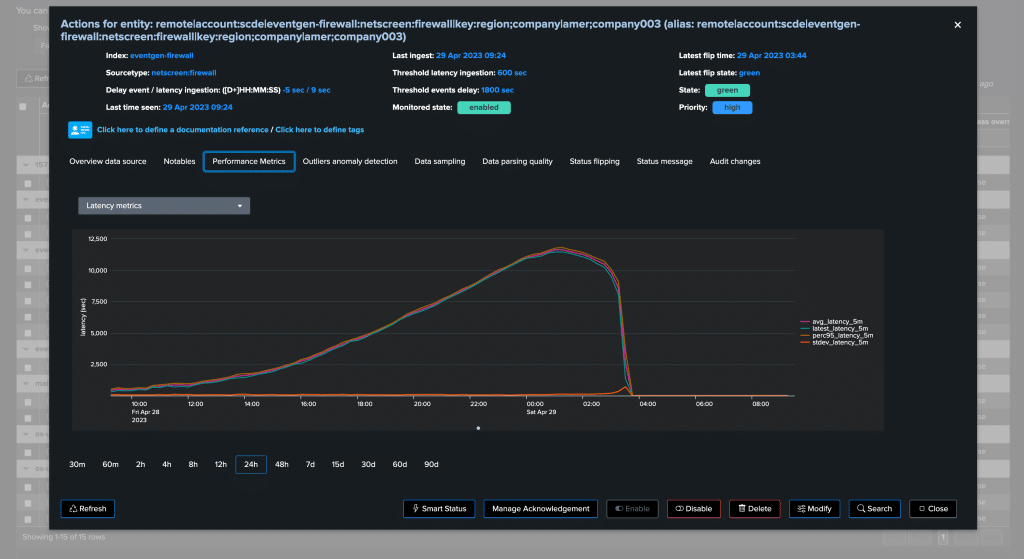Image resolution: width=1024 pixels, height=559 pixels.
Task: Click the stdev_latency_5m legend item
Action: point(840,343)
